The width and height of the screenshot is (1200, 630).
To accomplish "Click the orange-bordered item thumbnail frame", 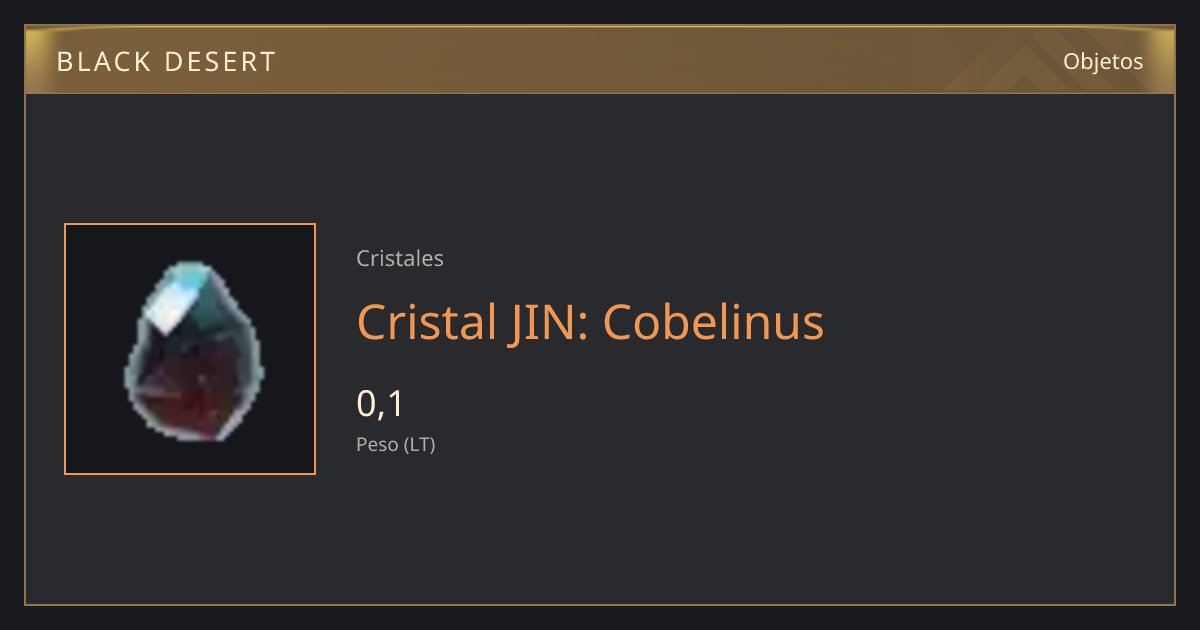I will point(190,349).
